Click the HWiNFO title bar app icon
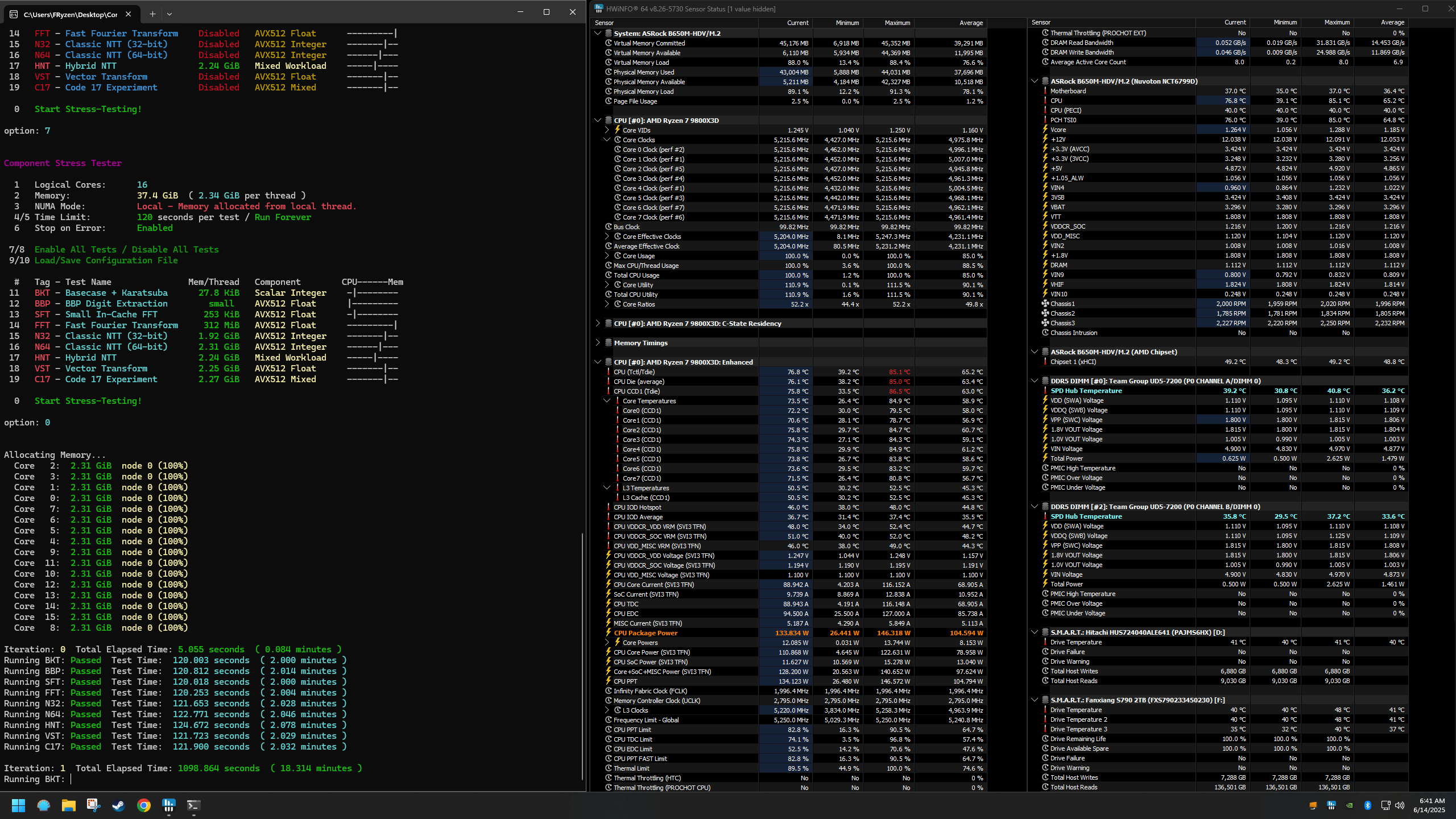The width and height of the screenshot is (1456, 819). (x=599, y=9)
